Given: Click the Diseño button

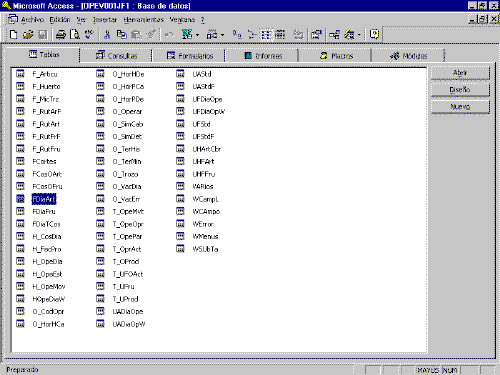Looking at the screenshot, I should point(460,90).
